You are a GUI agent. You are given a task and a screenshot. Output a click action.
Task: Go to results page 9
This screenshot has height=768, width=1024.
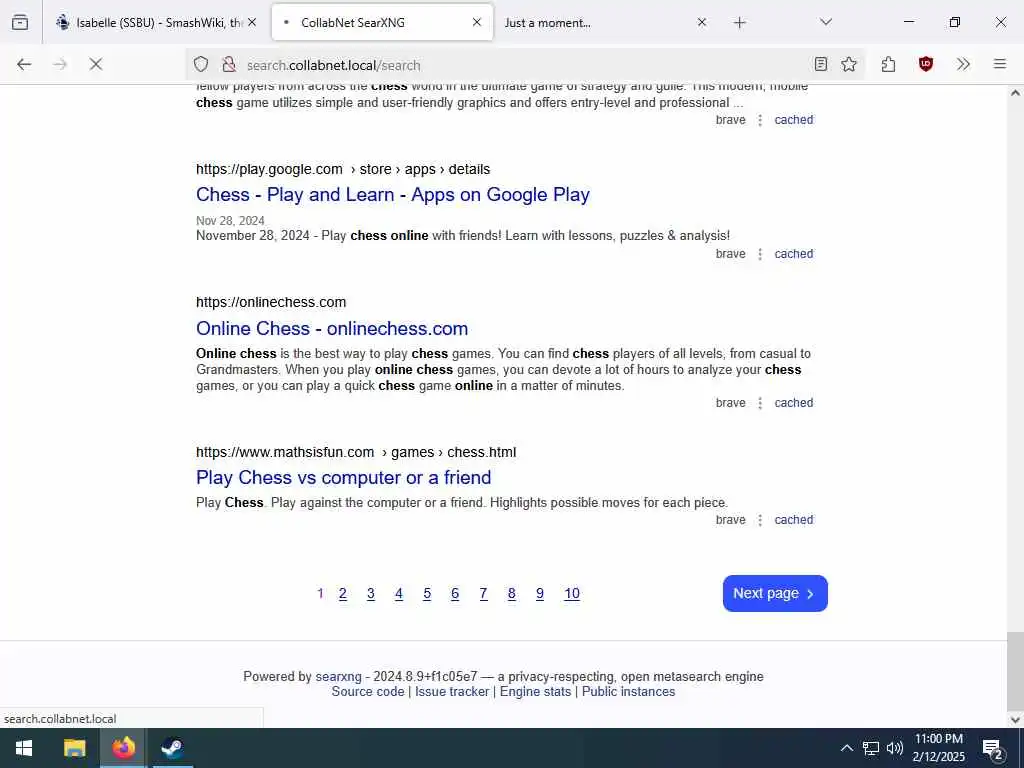coord(539,594)
